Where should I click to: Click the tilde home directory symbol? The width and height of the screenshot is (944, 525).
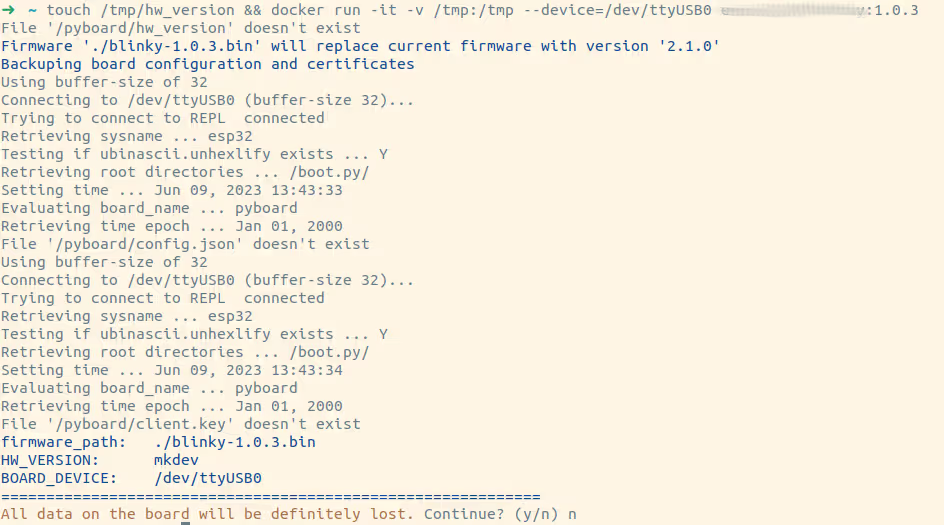(31, 10)
